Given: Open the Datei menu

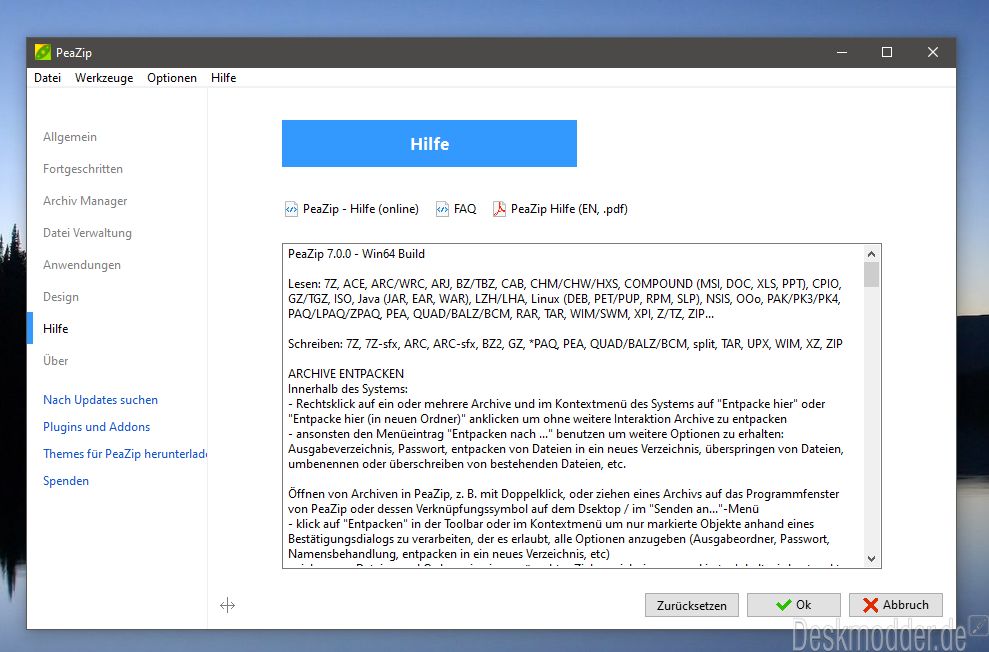Looking at the screenshot, I should coord(47,78).
